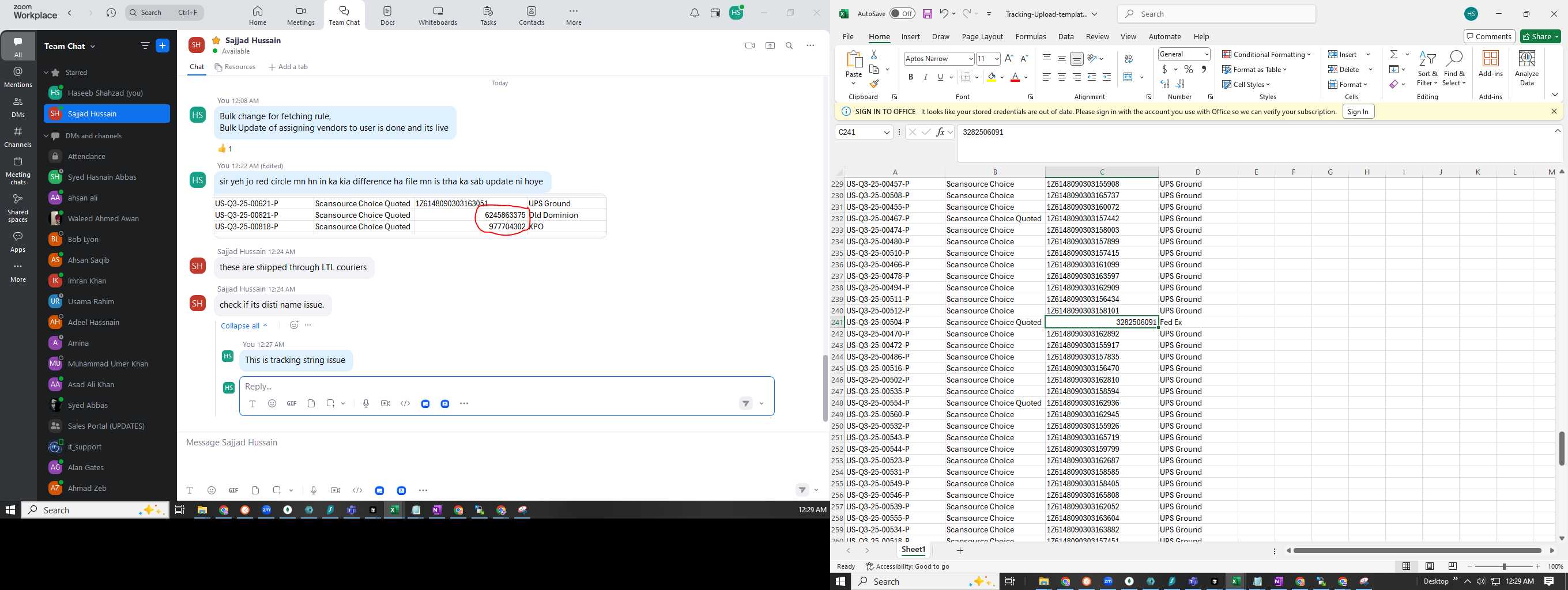Click Sign In on Office notification bar
This screenshot has width=1568, height=590.
[1358, 111]
